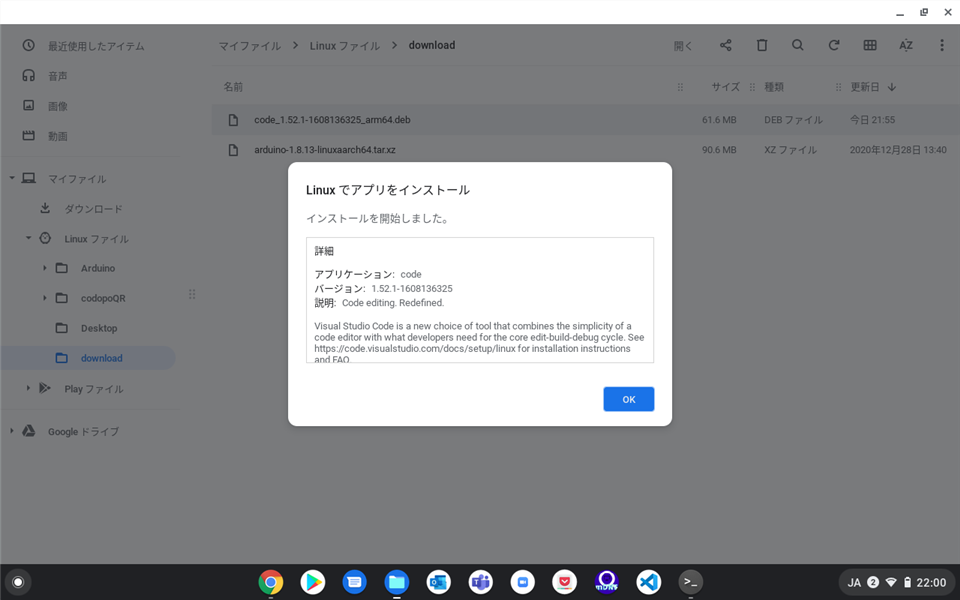Click JA input method indicator
Image resolution: width=960 pixels, height=600 pixels.
[853, 582]
